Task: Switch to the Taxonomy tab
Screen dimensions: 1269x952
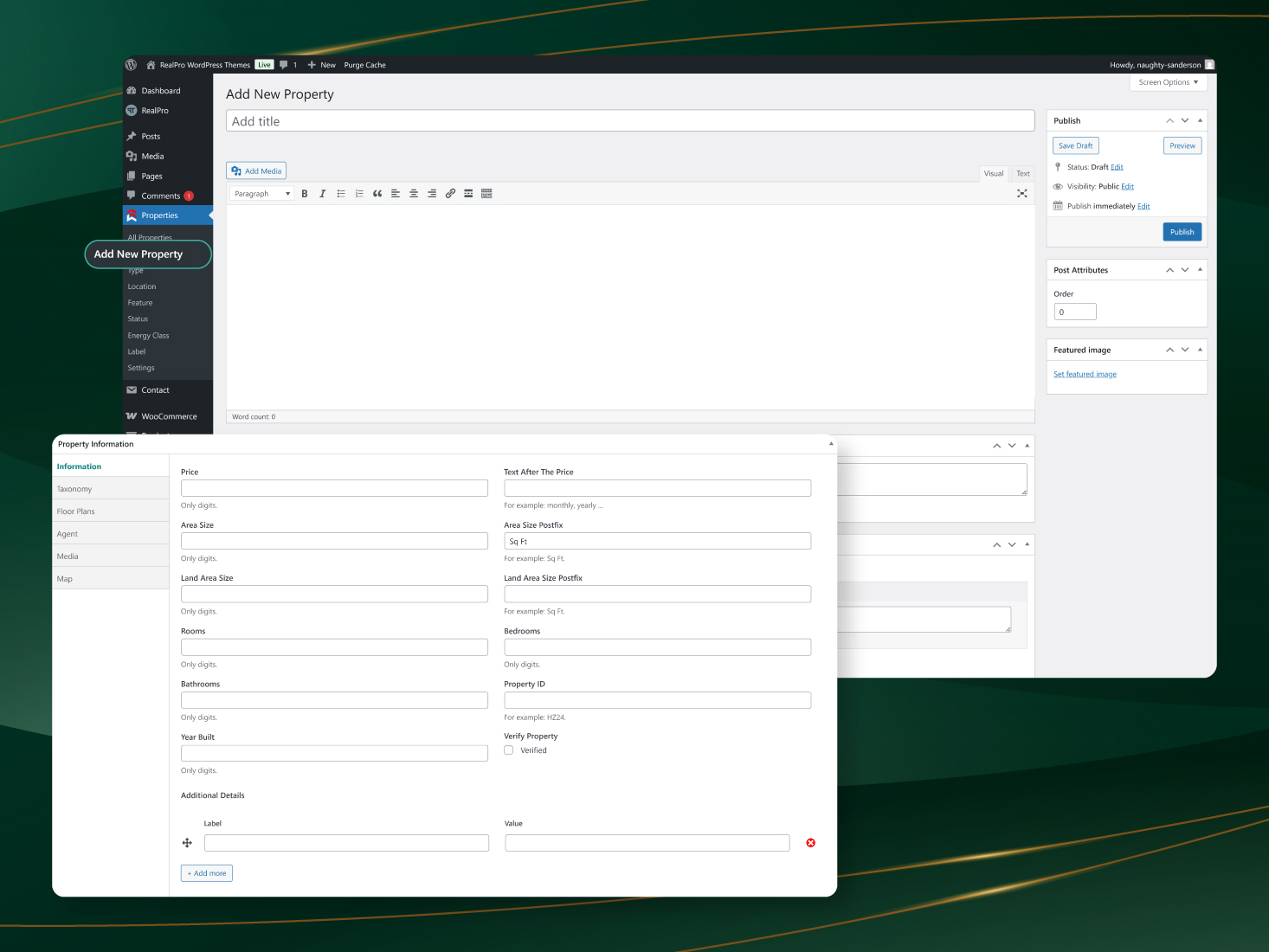Action: 111,489
